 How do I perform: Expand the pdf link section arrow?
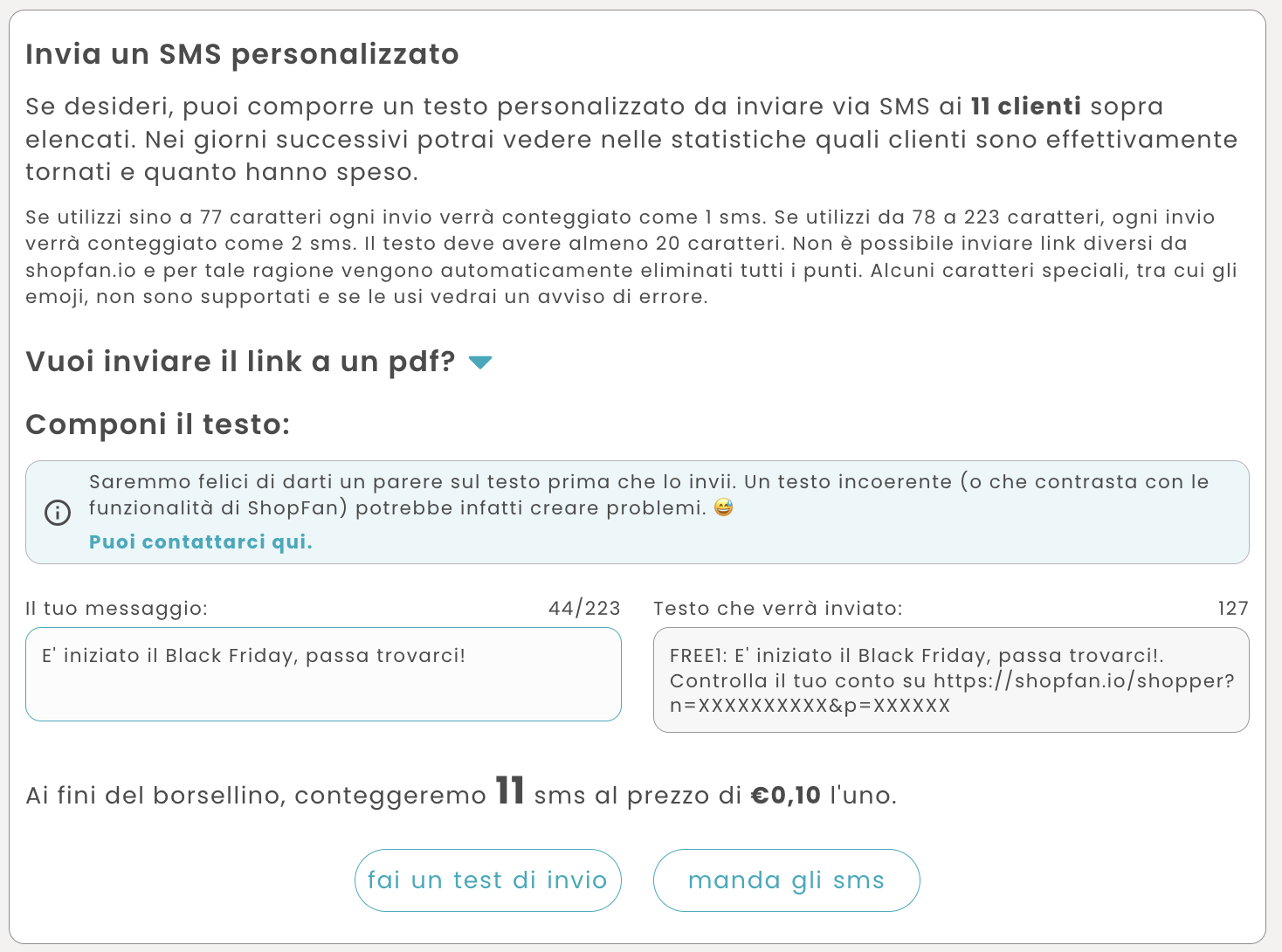[x=480, y=362]
